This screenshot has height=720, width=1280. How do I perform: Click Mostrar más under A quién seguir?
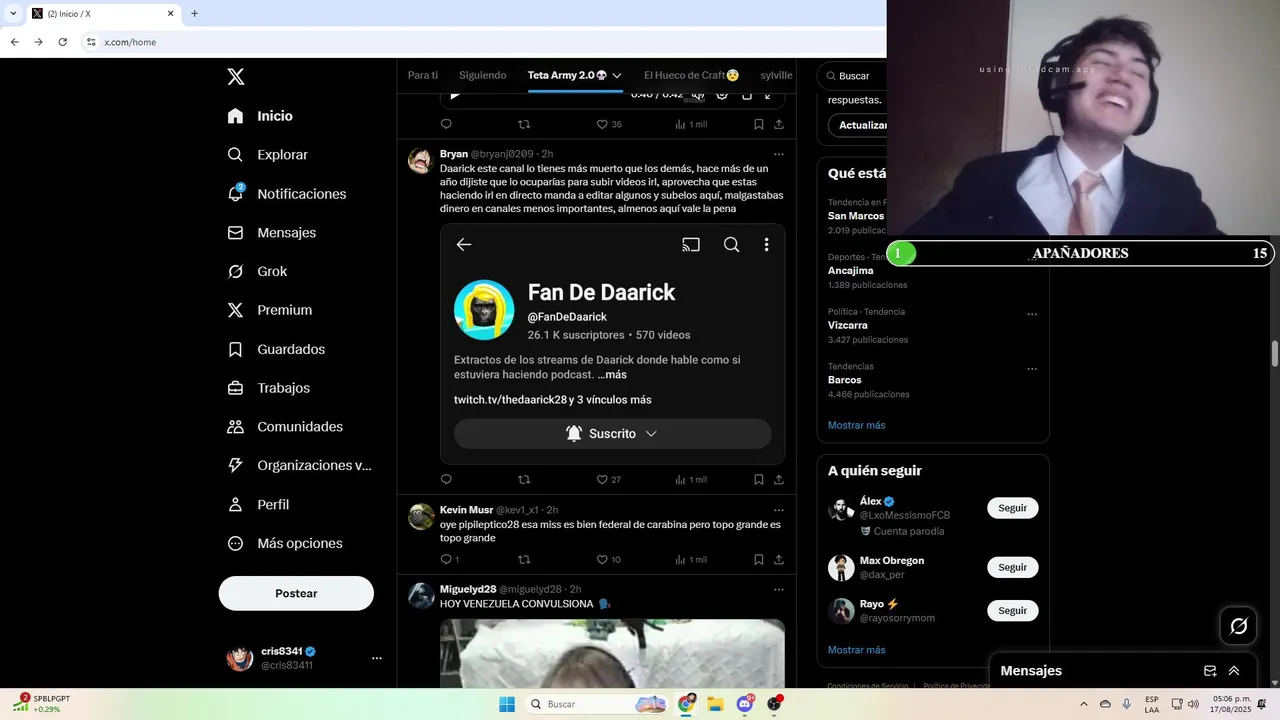point(856,650)
